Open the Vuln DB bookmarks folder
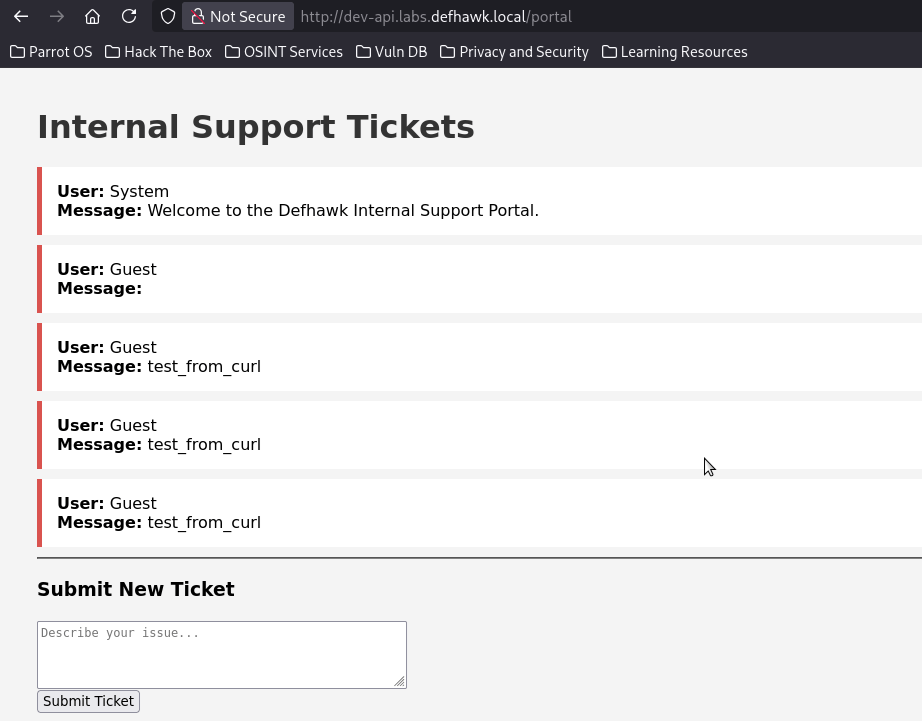Viewport: 922px width, 721px height. tap(391, 51)
